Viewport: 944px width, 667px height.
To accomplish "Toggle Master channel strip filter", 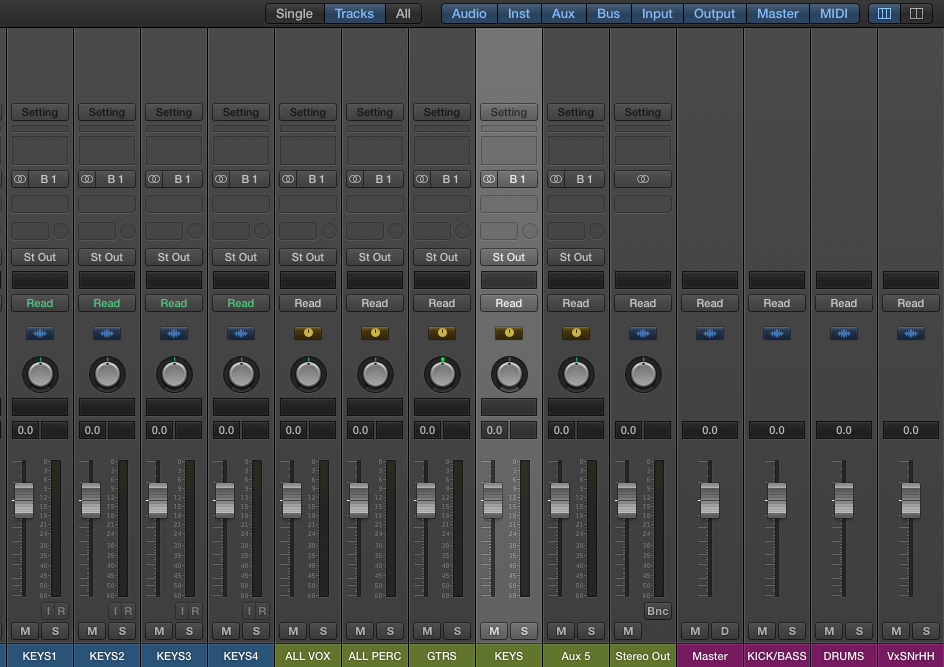I will point(778,13).
